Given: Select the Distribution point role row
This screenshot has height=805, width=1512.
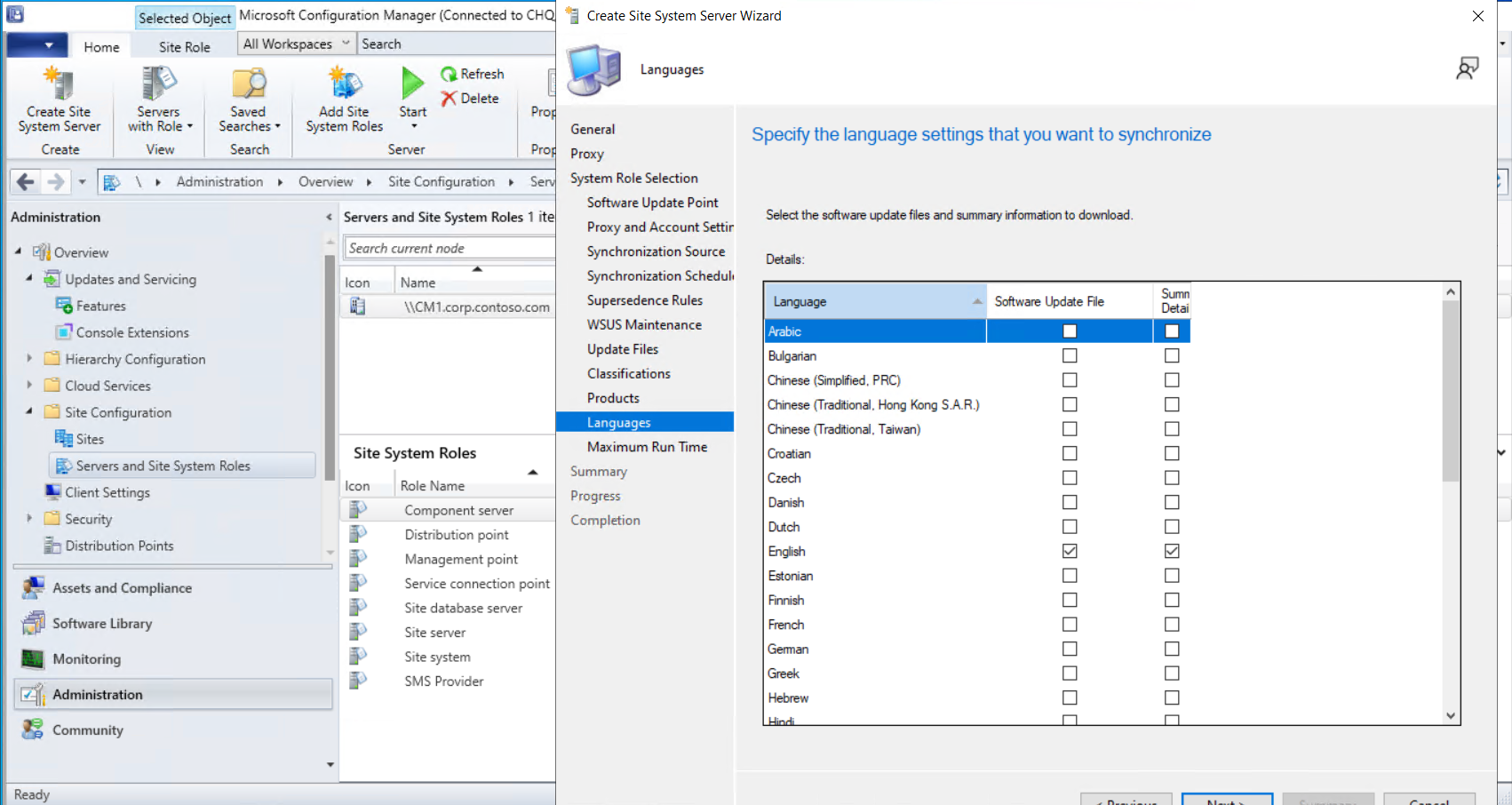Looking at the screenshot, I should point(448,535).
